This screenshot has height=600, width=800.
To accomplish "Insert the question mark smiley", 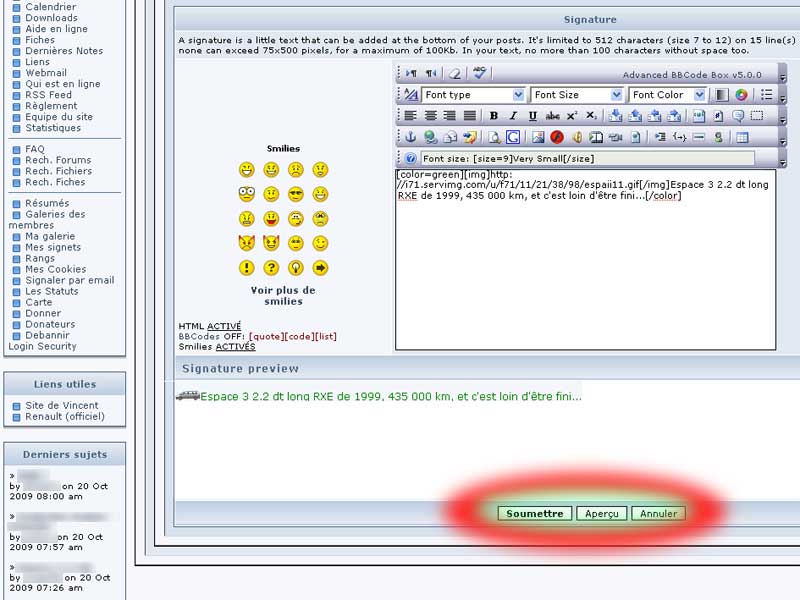I will tap(271, 268).
